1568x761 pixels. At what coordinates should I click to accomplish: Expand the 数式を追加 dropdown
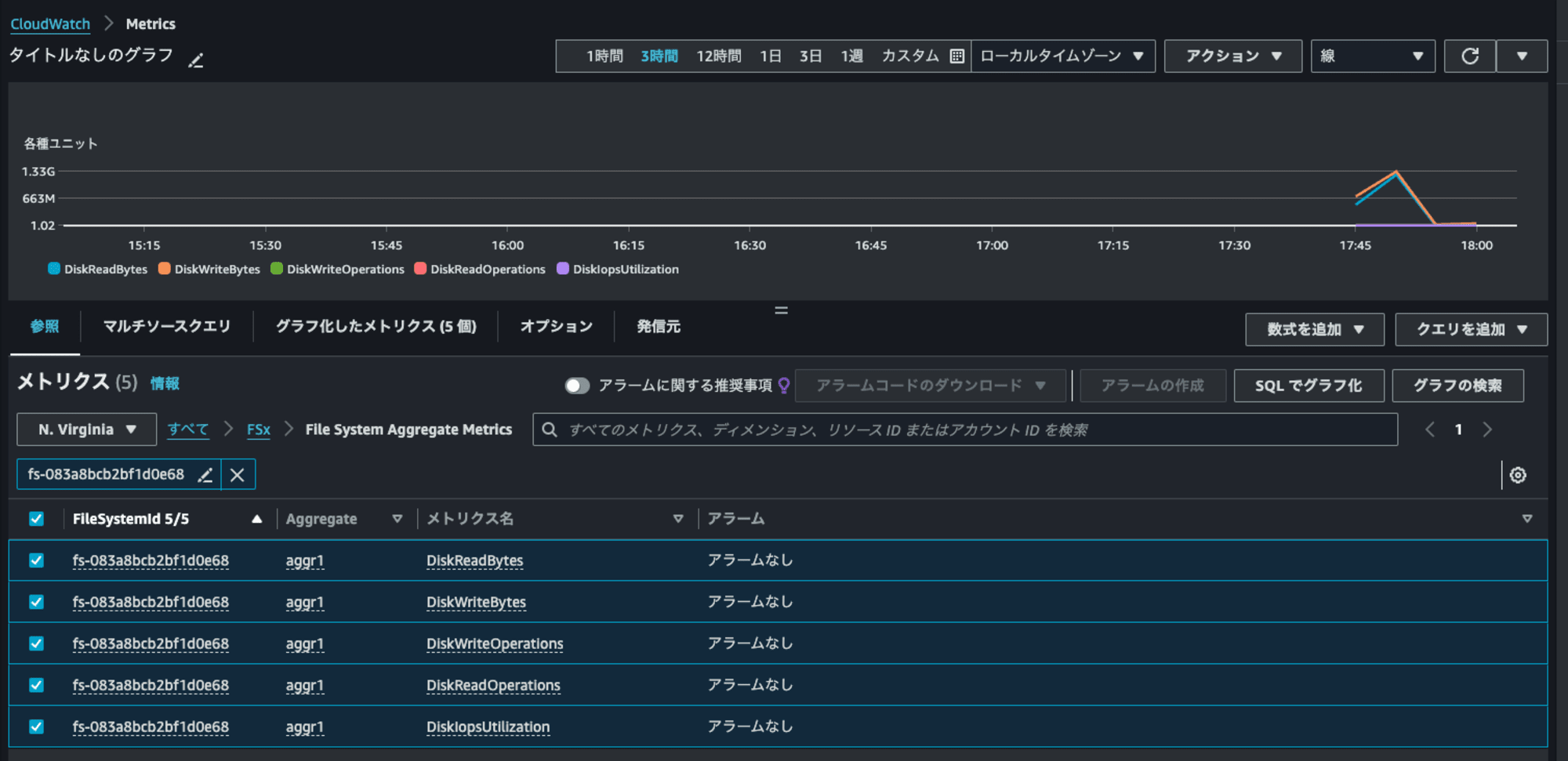[1315, 330]
